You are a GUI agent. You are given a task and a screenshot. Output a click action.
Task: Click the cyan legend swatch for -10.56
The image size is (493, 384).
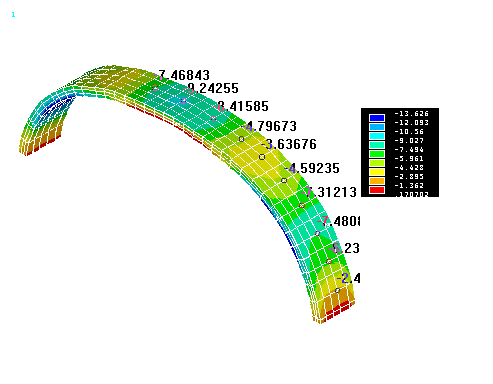(x=377, y=136)
